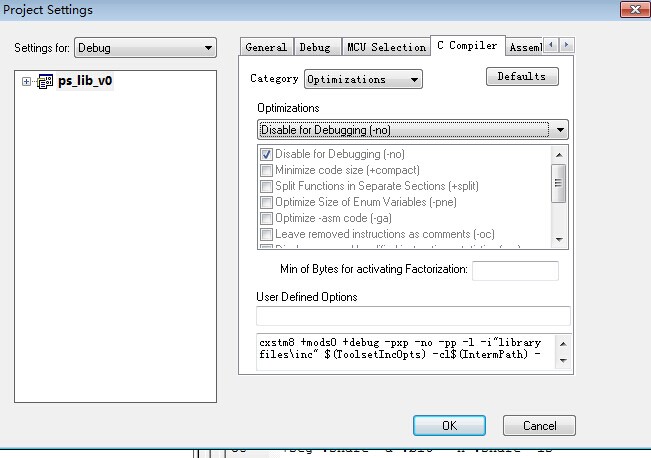651x458 pixels.
Task: Enable Minimize code size (+compact)
Action: (267, 171)
